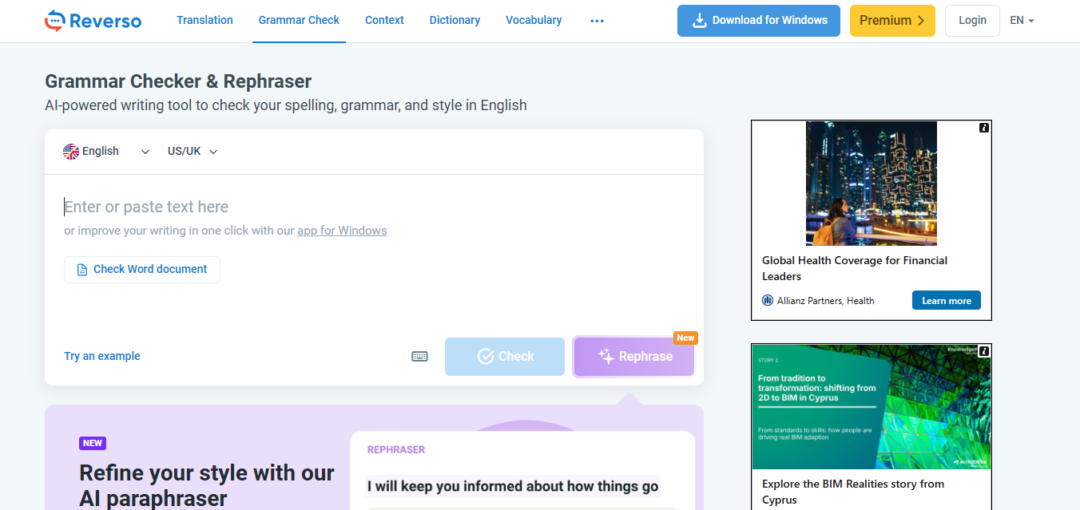This screenshot has height=510, width=1080.
Task: Click the Allianz Partners logo icon
Action: click(x=768, y=300)
